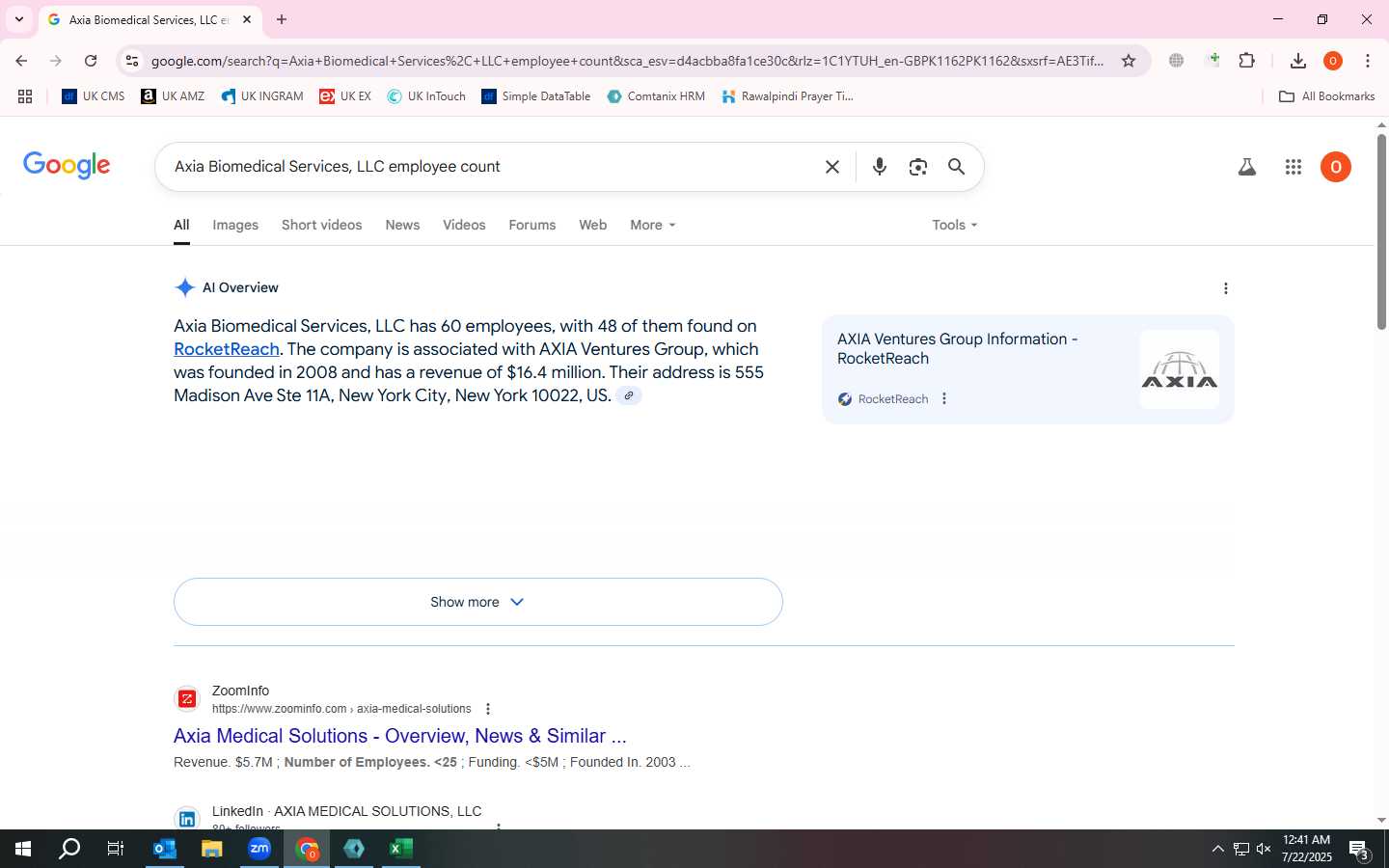Screen dimensions: 1389x868
Task: Open Windows notification center icon
Action: pos(1359,850)
